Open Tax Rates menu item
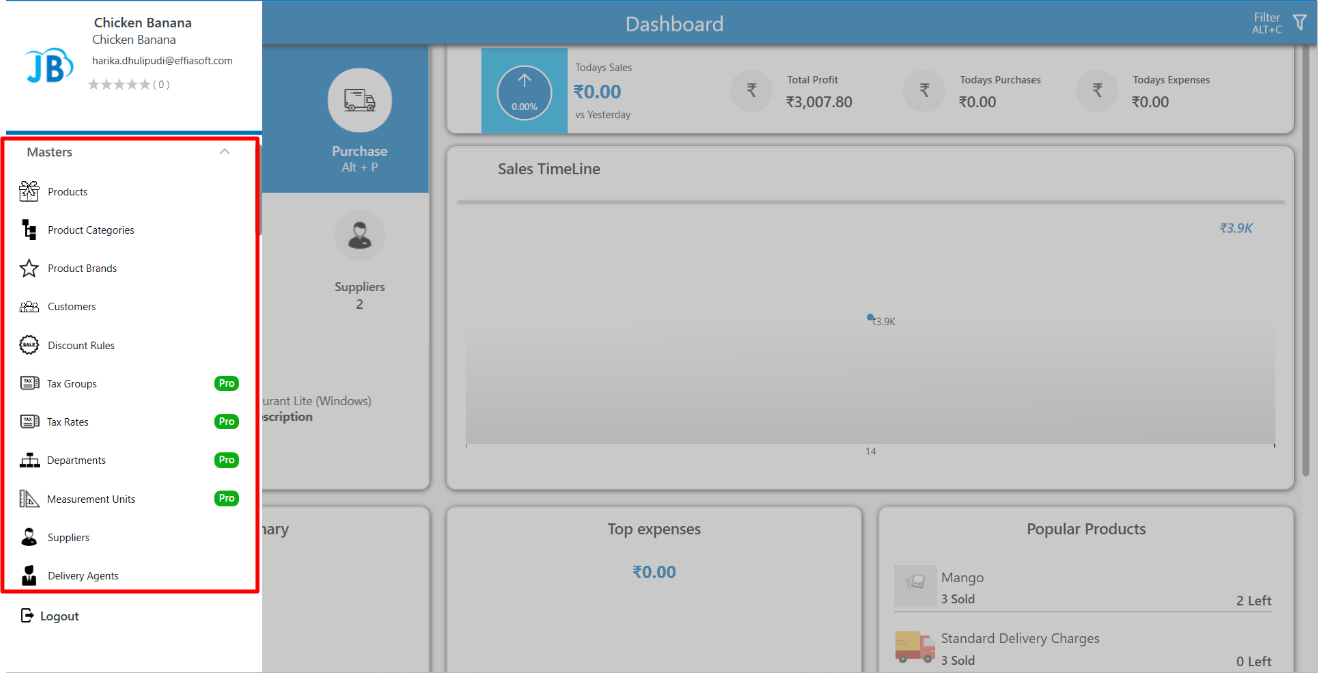The width and height of the screenshot is (1320, 675). point(68,422)
